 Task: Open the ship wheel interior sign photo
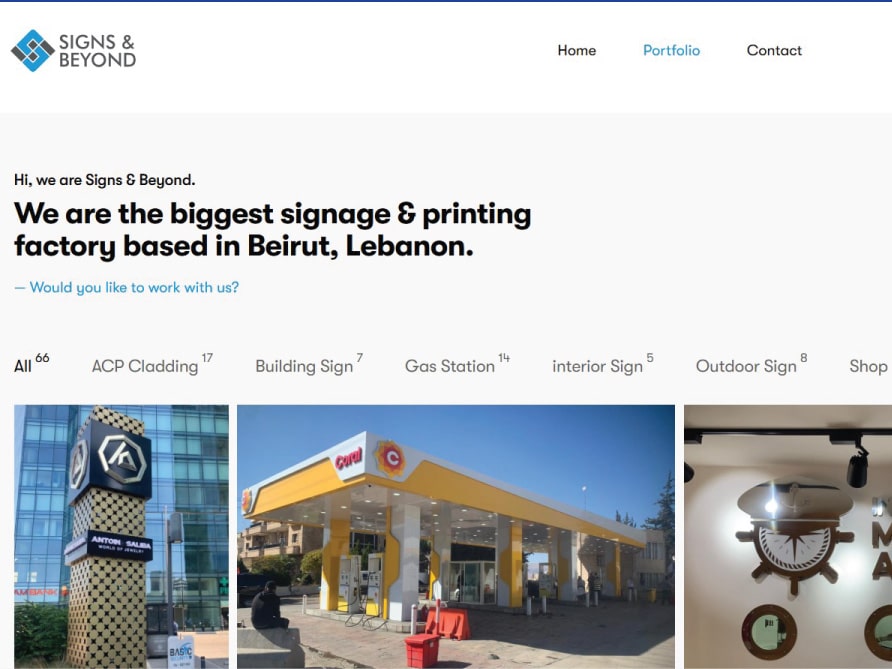[x=788, y=536]
